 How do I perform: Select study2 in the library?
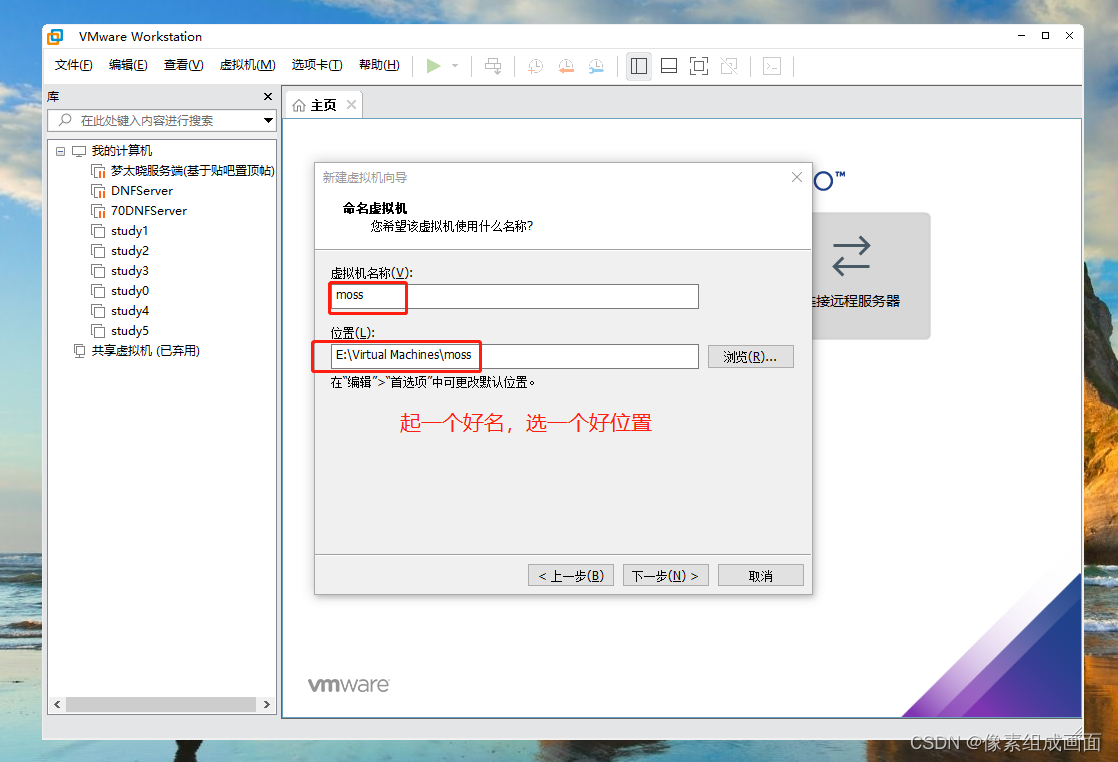click(x=130, y=251)
